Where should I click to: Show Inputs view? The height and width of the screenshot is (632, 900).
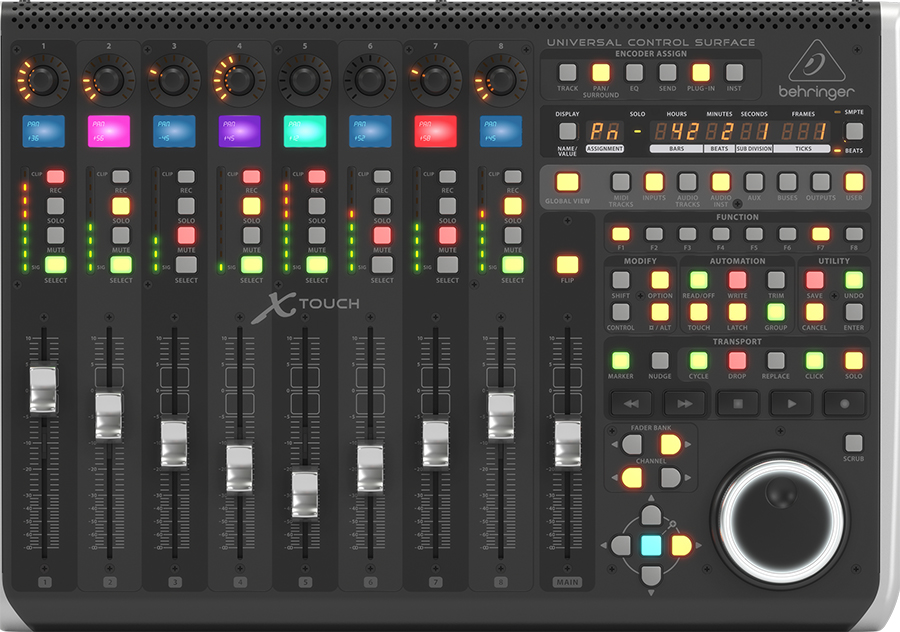(654, 182)
